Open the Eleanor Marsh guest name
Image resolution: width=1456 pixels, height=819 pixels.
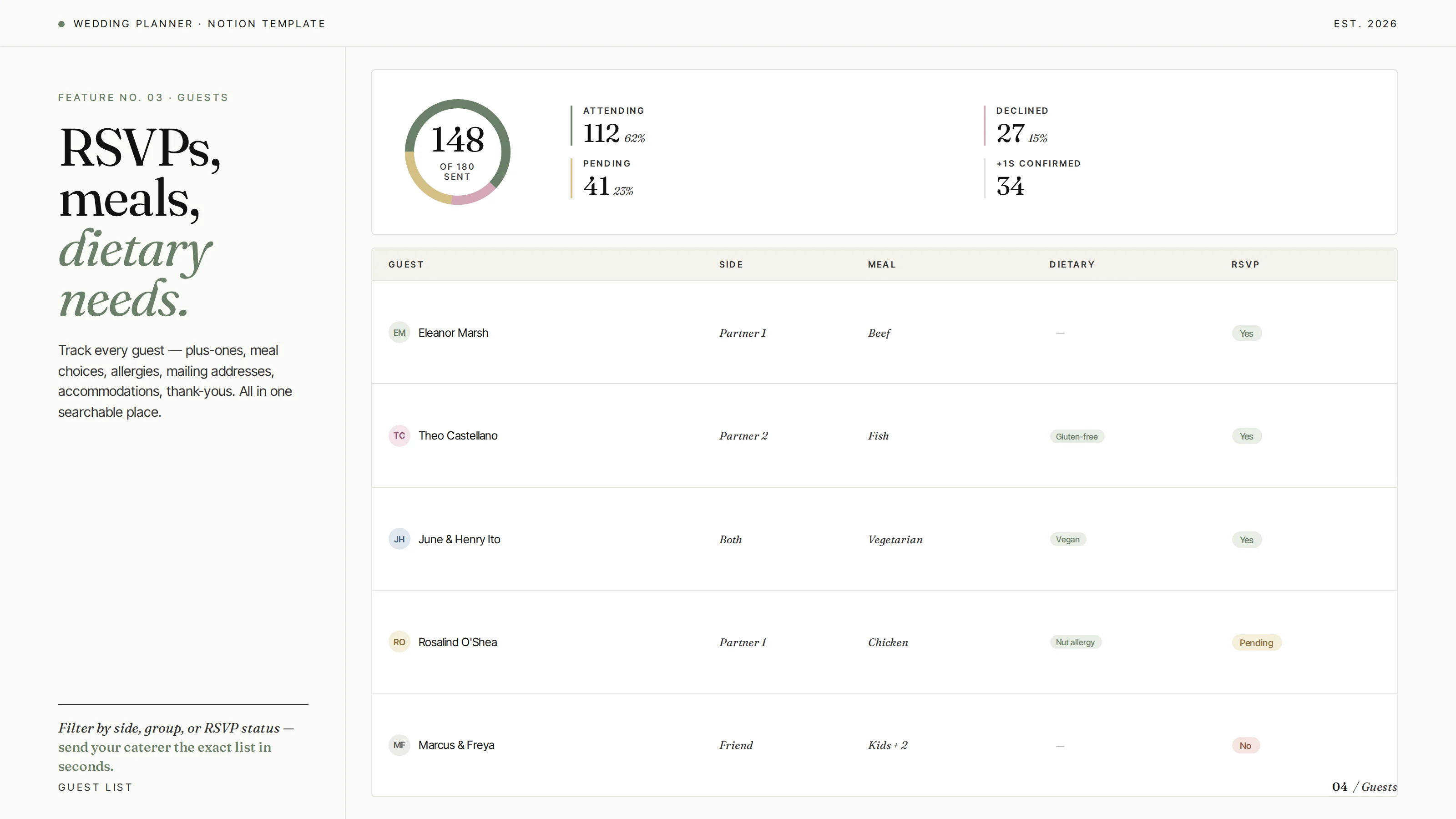point(453,333)
